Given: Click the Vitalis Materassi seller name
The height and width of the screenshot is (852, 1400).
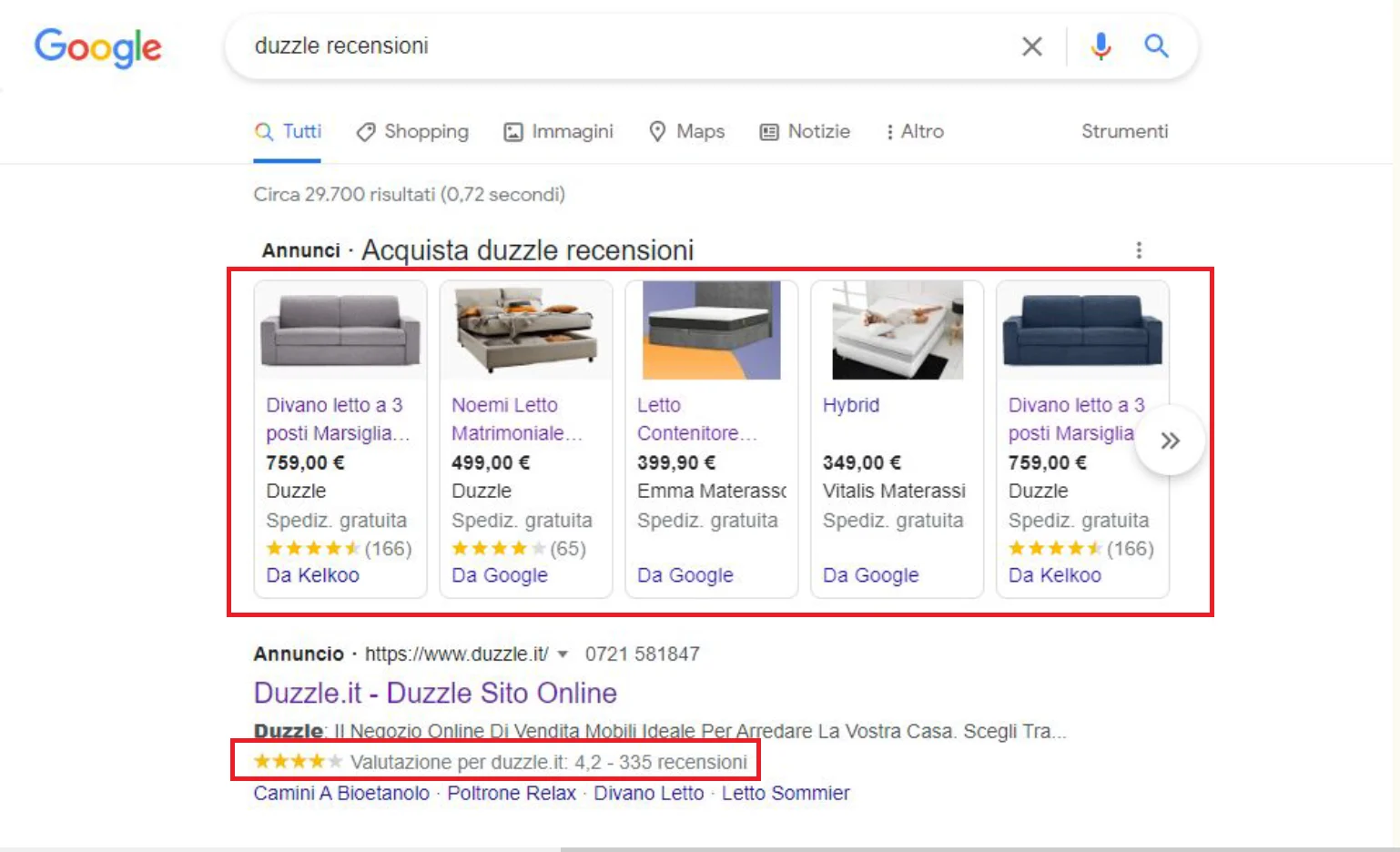Looking at the screenshot, I should click(894, 491).
